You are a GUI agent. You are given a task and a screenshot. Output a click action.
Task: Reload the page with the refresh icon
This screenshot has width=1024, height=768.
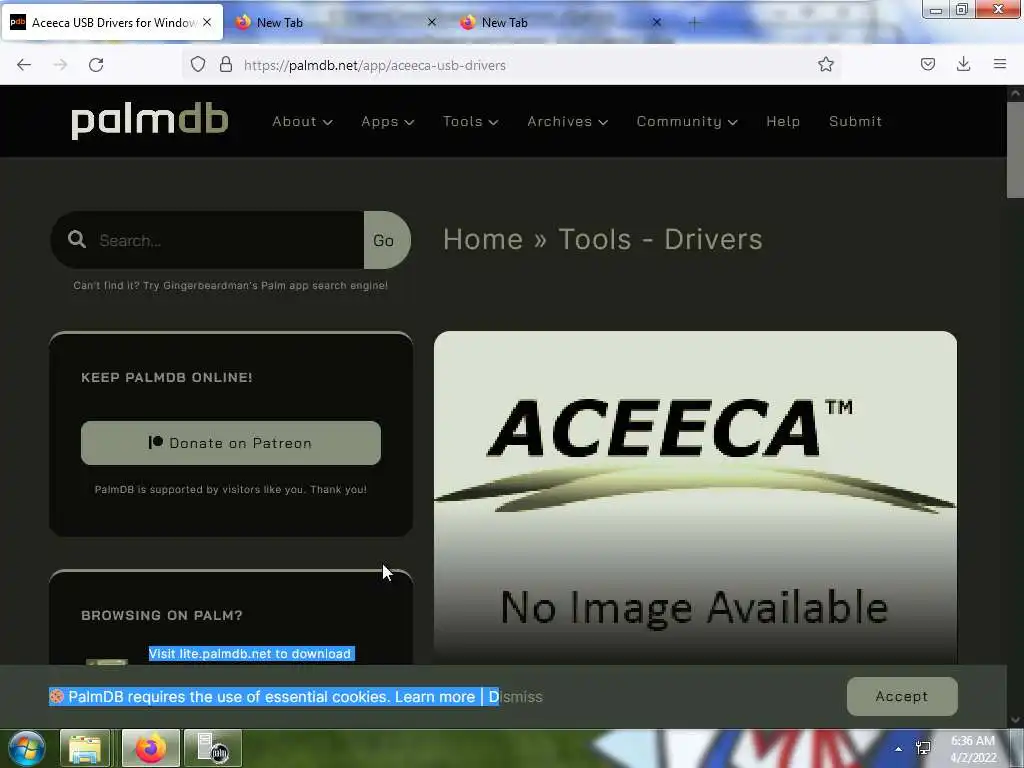(x=96, y=65)
